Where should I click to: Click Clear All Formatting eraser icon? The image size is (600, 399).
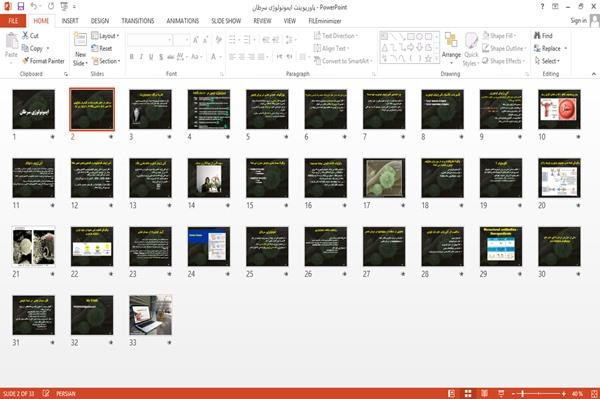click(x=218, y=40)
